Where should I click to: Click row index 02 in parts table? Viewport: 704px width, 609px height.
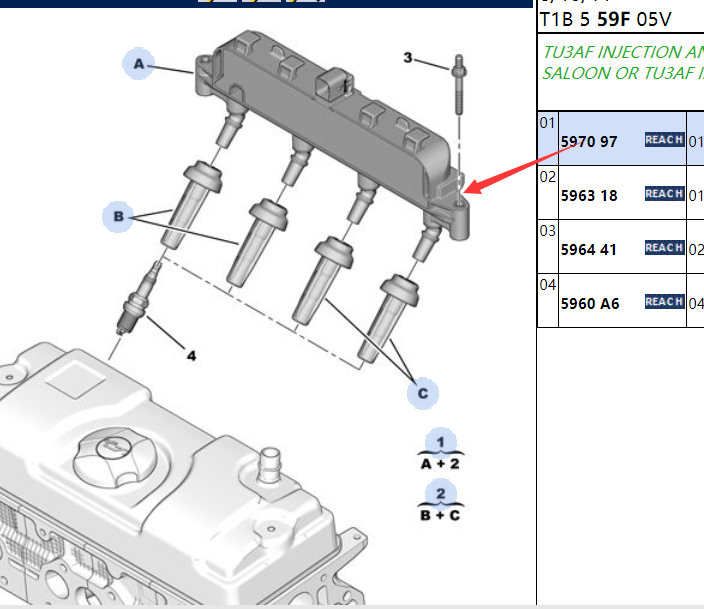pyautogui.click(x=548, y=177)
